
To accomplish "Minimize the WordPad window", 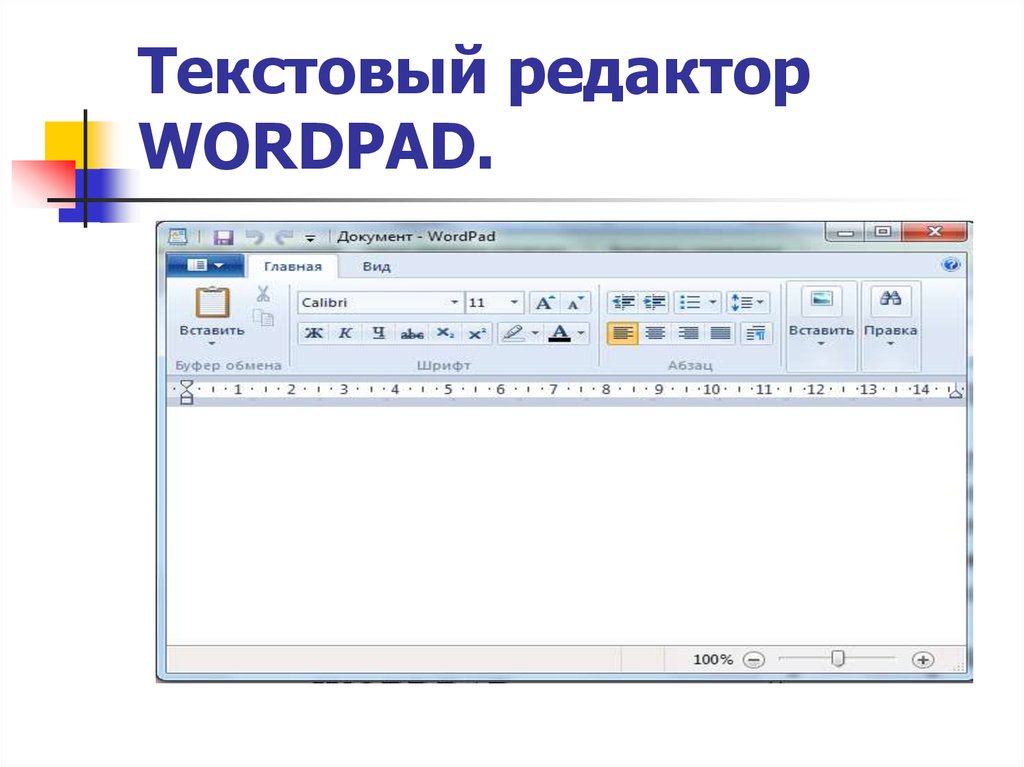I will 845,232.
